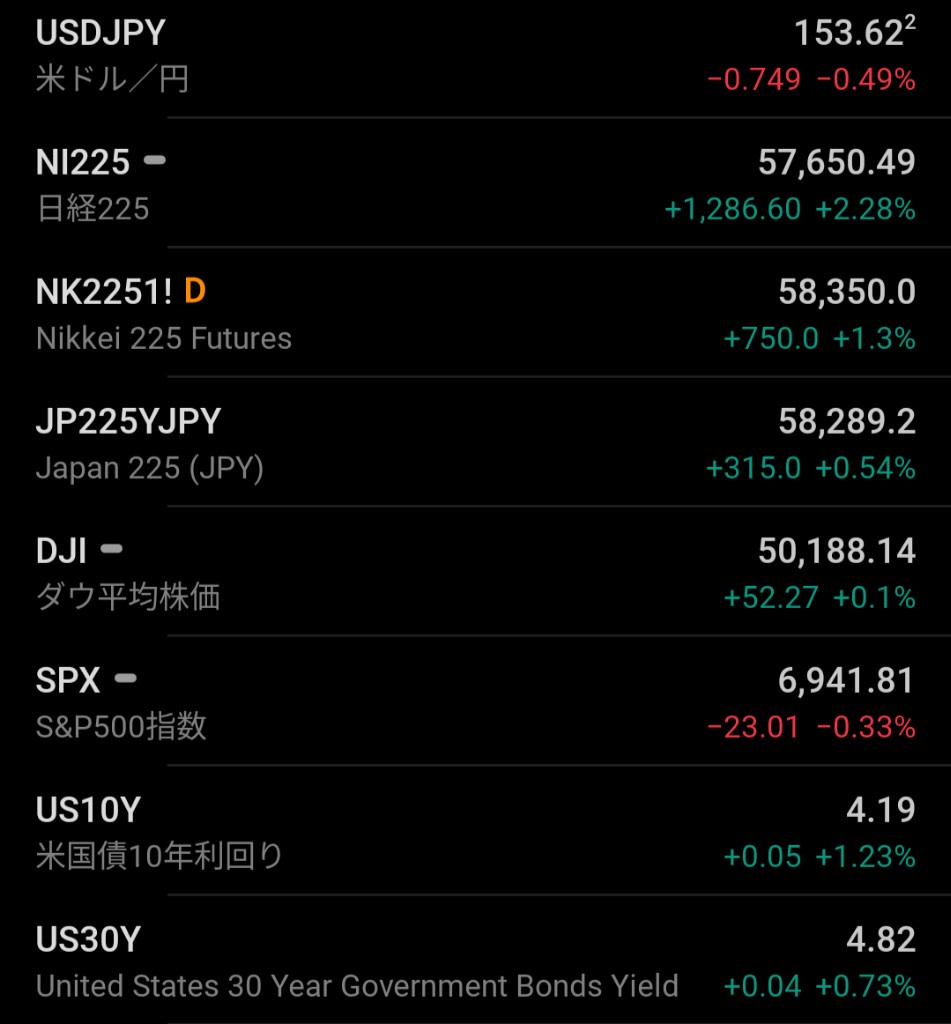Click United States 30 Year Government Bonds Yield label
This screenshot has width=951, height=1024.
(x=357, y=986)
